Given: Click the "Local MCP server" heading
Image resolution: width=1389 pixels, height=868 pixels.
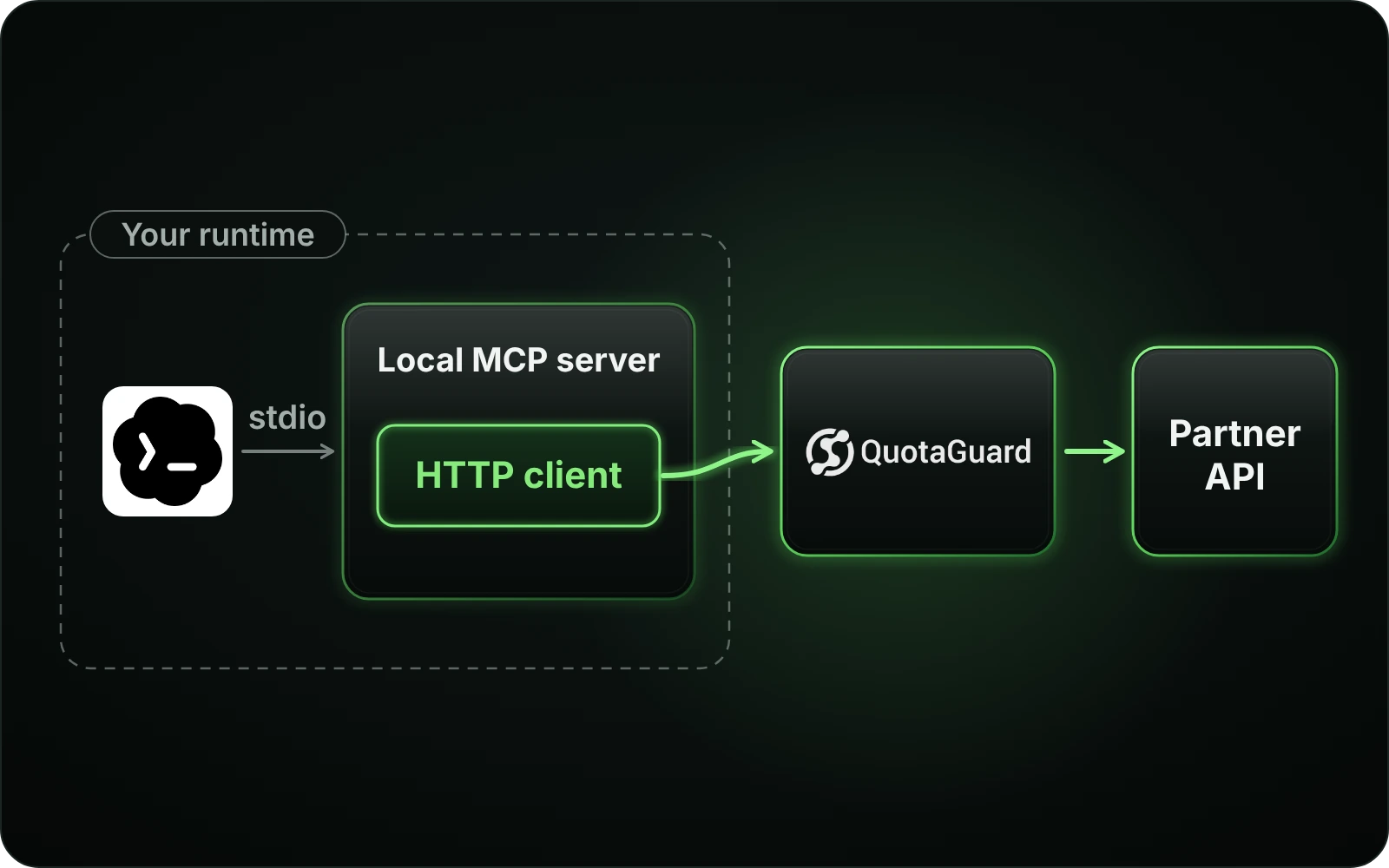Looking at the screenshot, I should (x=518, y=360).
